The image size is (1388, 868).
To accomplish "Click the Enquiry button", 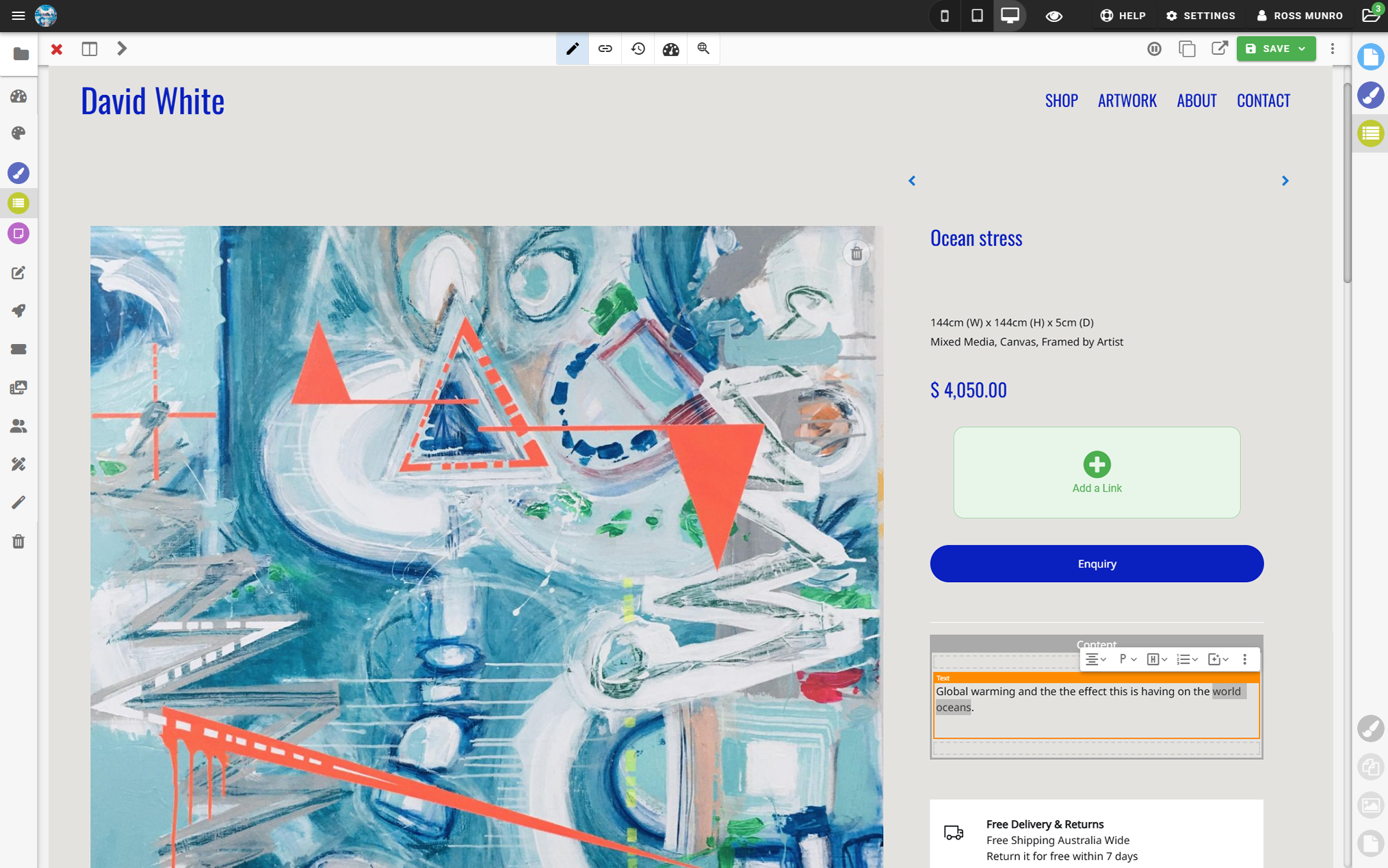I will click(1096, 564).
